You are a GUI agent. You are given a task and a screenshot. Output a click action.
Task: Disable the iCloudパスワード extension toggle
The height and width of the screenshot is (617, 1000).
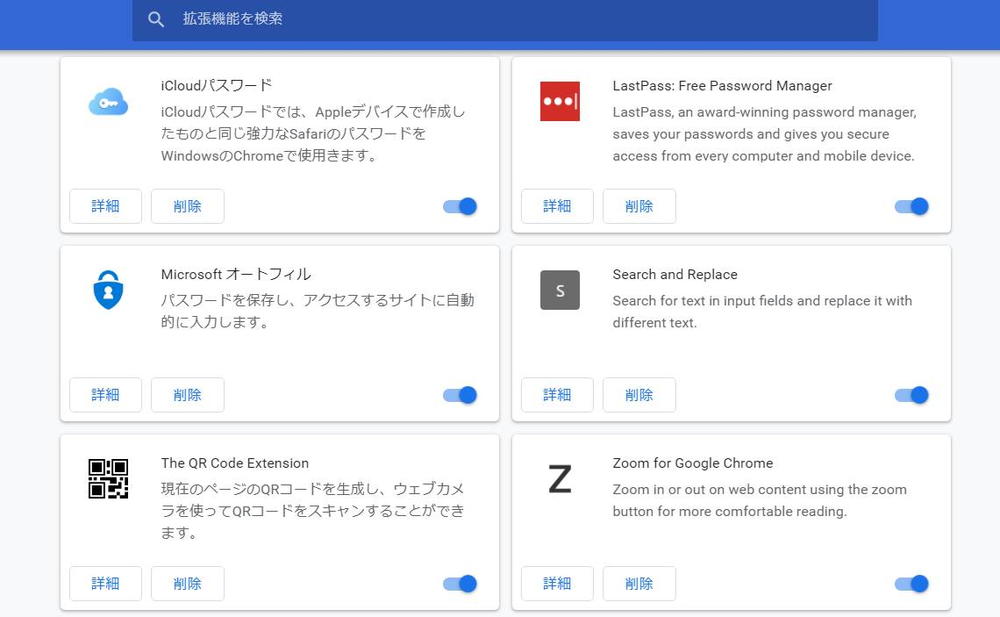pyautogui.click(x=460, y=206)
